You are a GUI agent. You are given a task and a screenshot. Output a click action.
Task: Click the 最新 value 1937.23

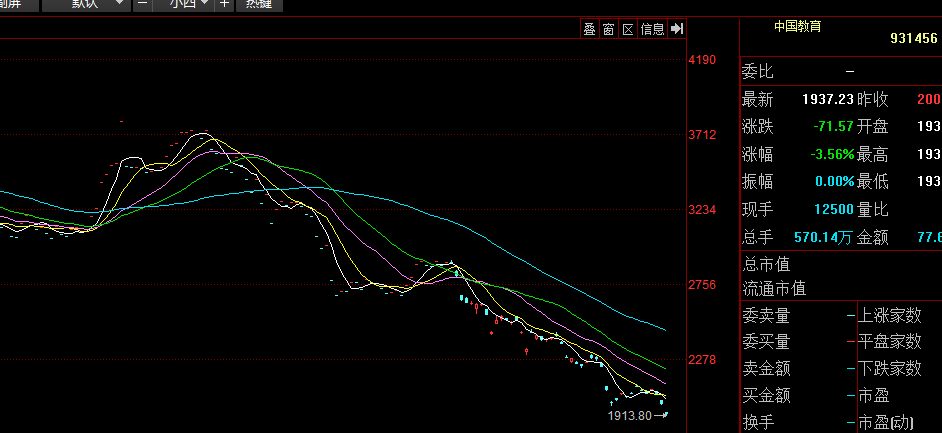827,99
